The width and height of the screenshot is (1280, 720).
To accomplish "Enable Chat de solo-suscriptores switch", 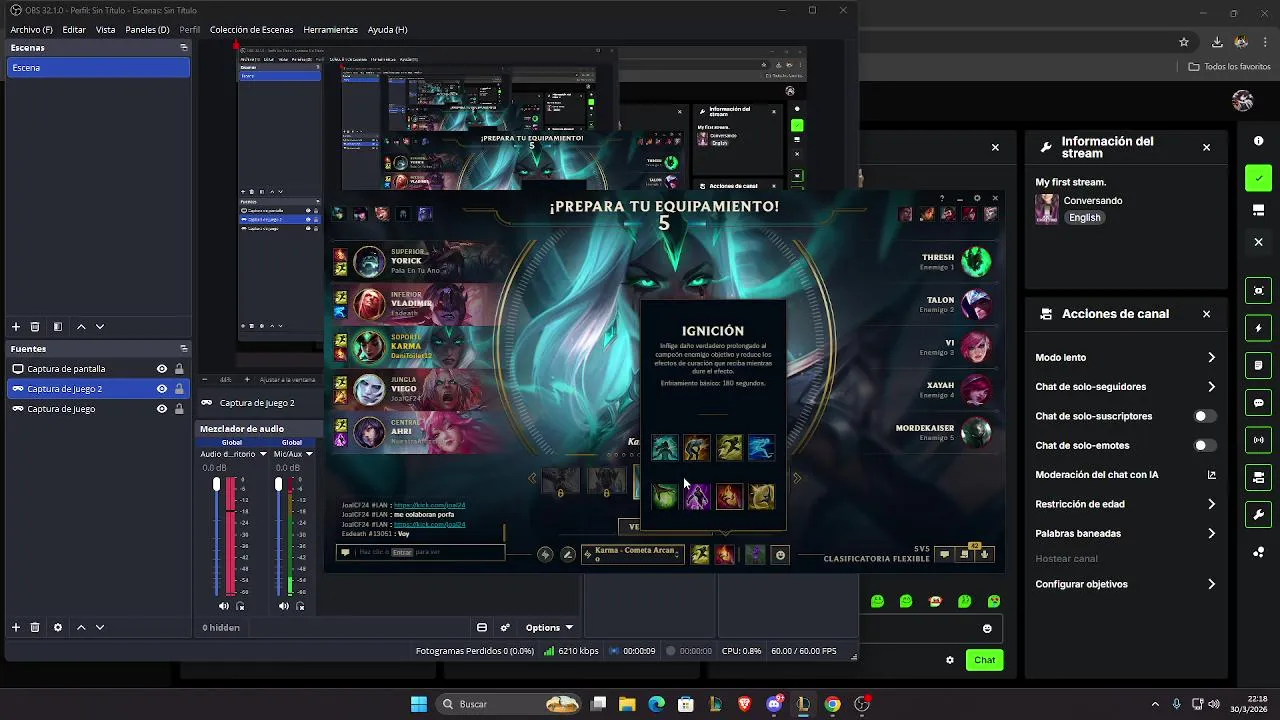I will [1205, 416].
